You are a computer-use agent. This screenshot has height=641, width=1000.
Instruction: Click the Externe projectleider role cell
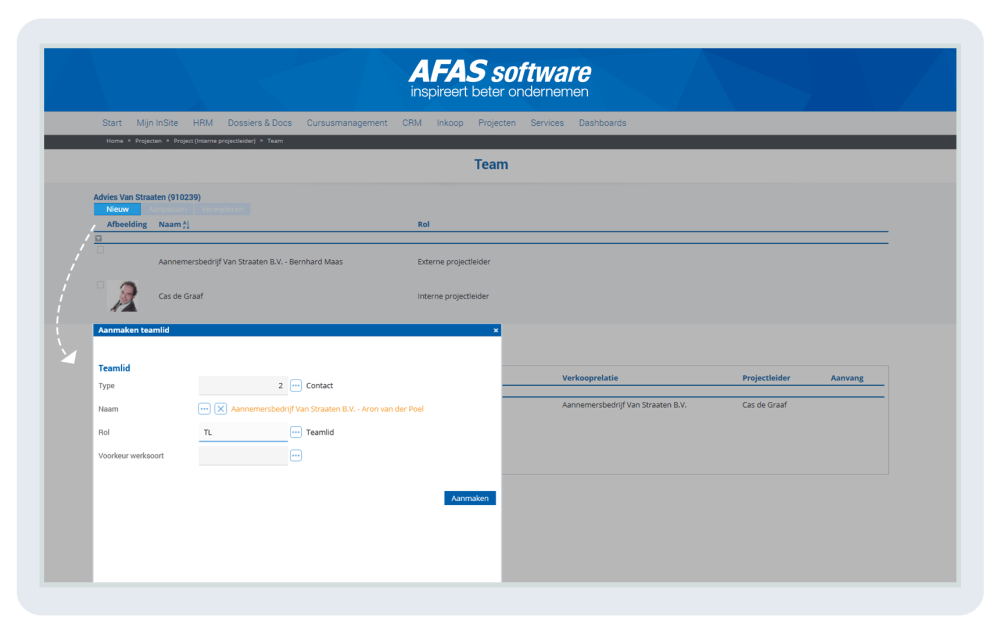[454, 262]
